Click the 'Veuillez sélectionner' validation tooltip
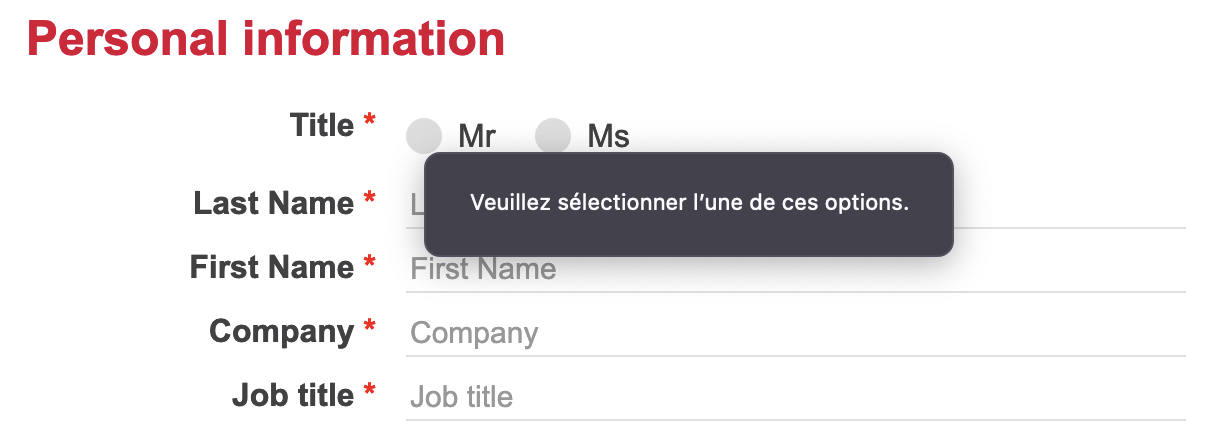 (x=688, y=203)
